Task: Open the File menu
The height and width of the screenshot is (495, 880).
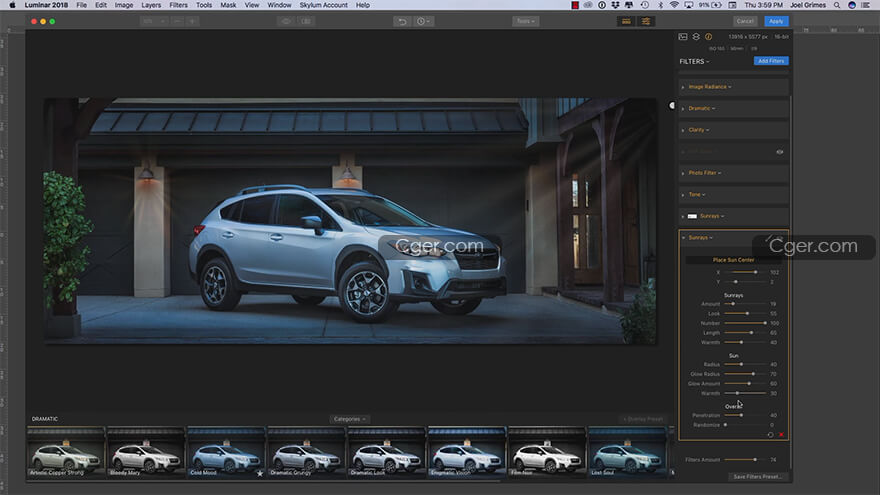Action: click(x=81, y=5)
